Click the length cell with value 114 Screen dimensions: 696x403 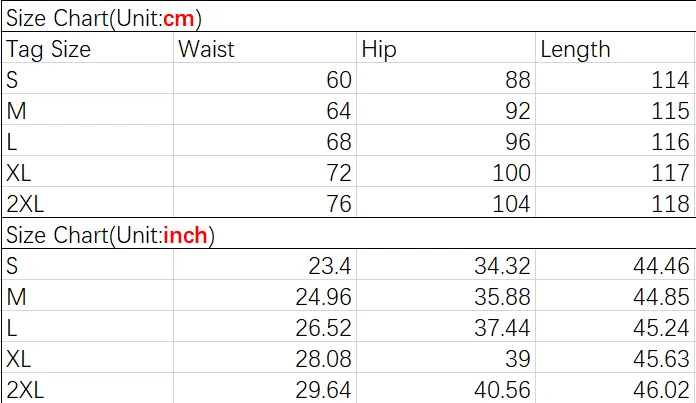coord(615,79)
